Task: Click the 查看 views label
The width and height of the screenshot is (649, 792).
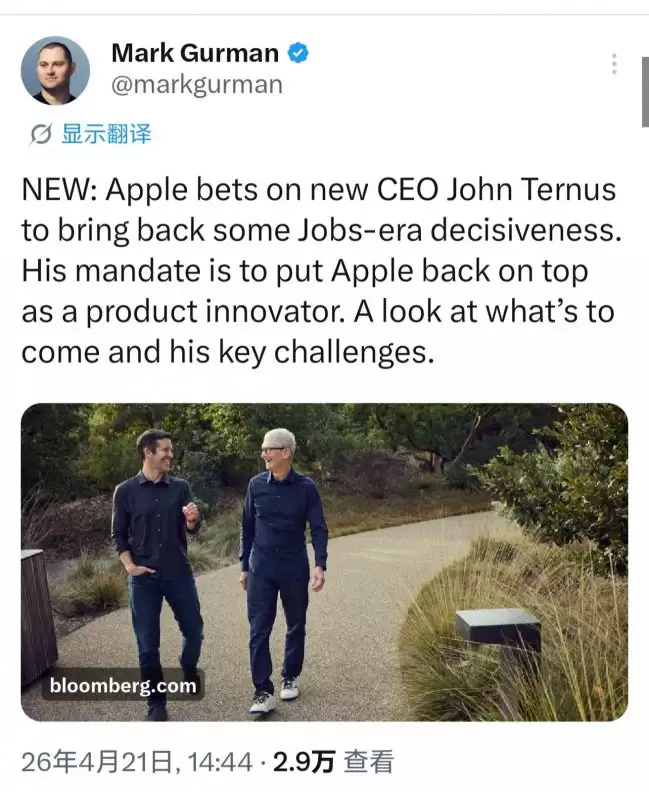Action: [x=368, y=762]
